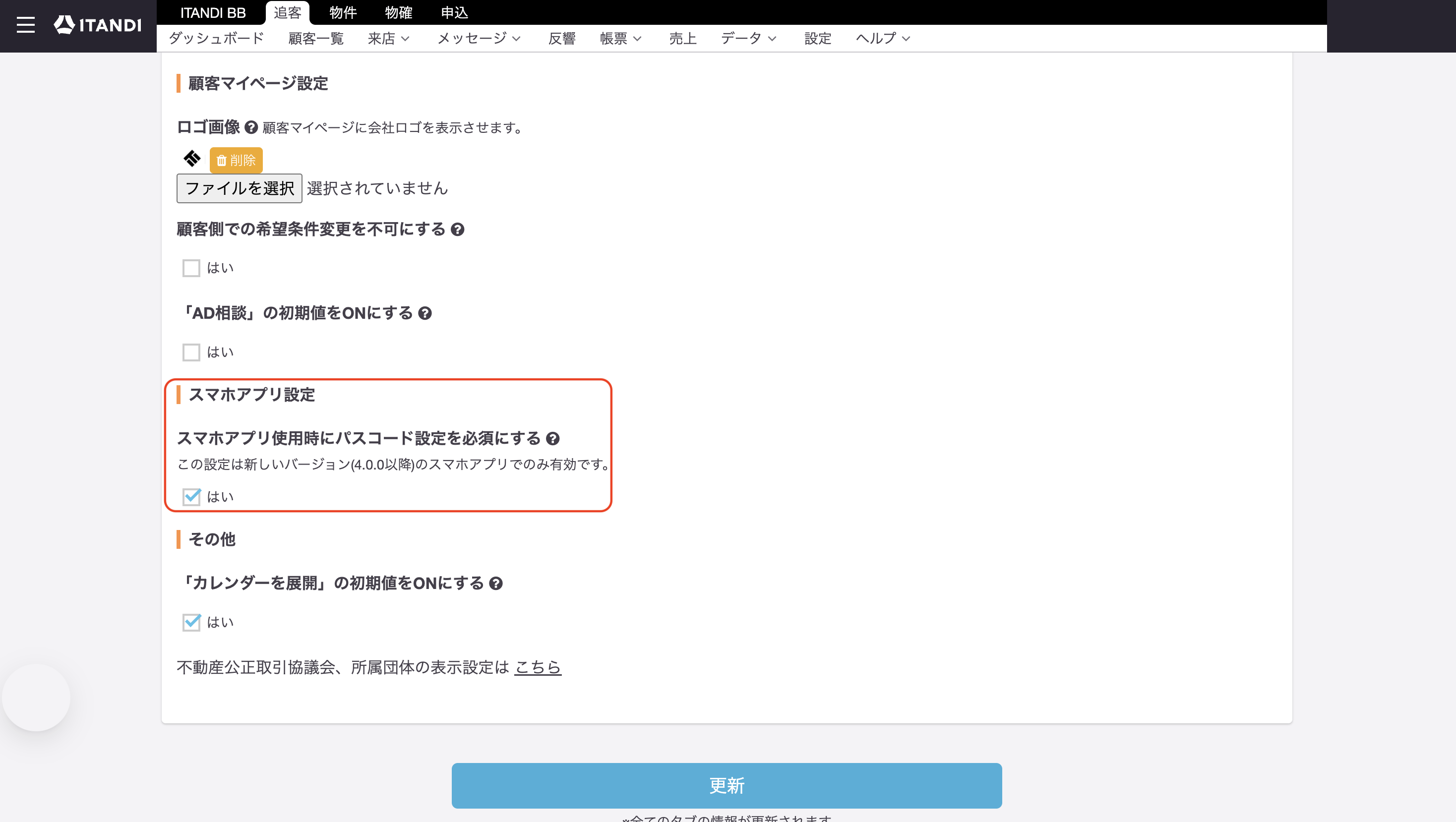Click help icon next to ロゴ画像
The image size is (1456, 822).
point(251,128)
